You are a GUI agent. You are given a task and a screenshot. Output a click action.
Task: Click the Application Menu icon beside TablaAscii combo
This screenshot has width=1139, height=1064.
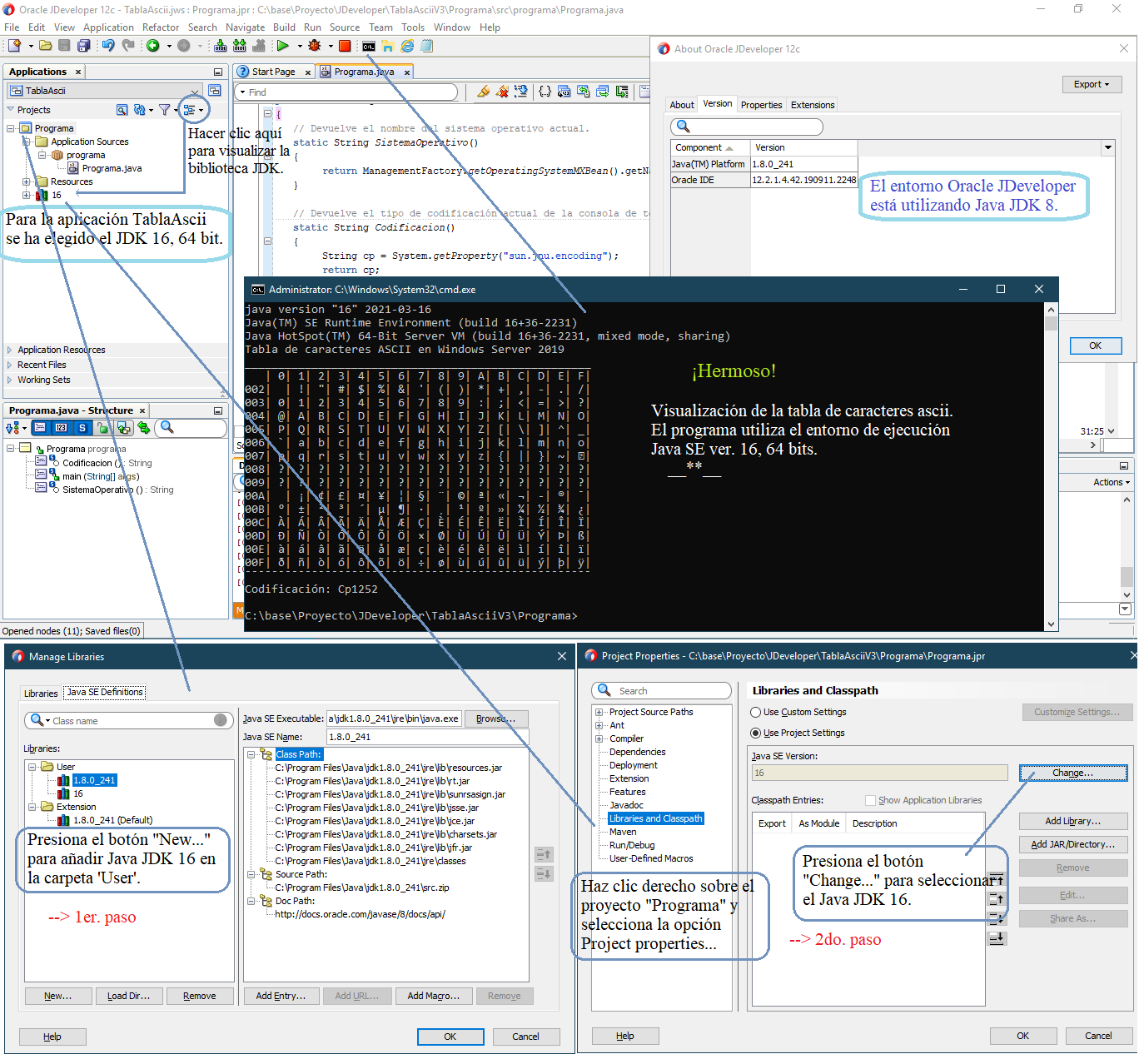pos(215,91)
